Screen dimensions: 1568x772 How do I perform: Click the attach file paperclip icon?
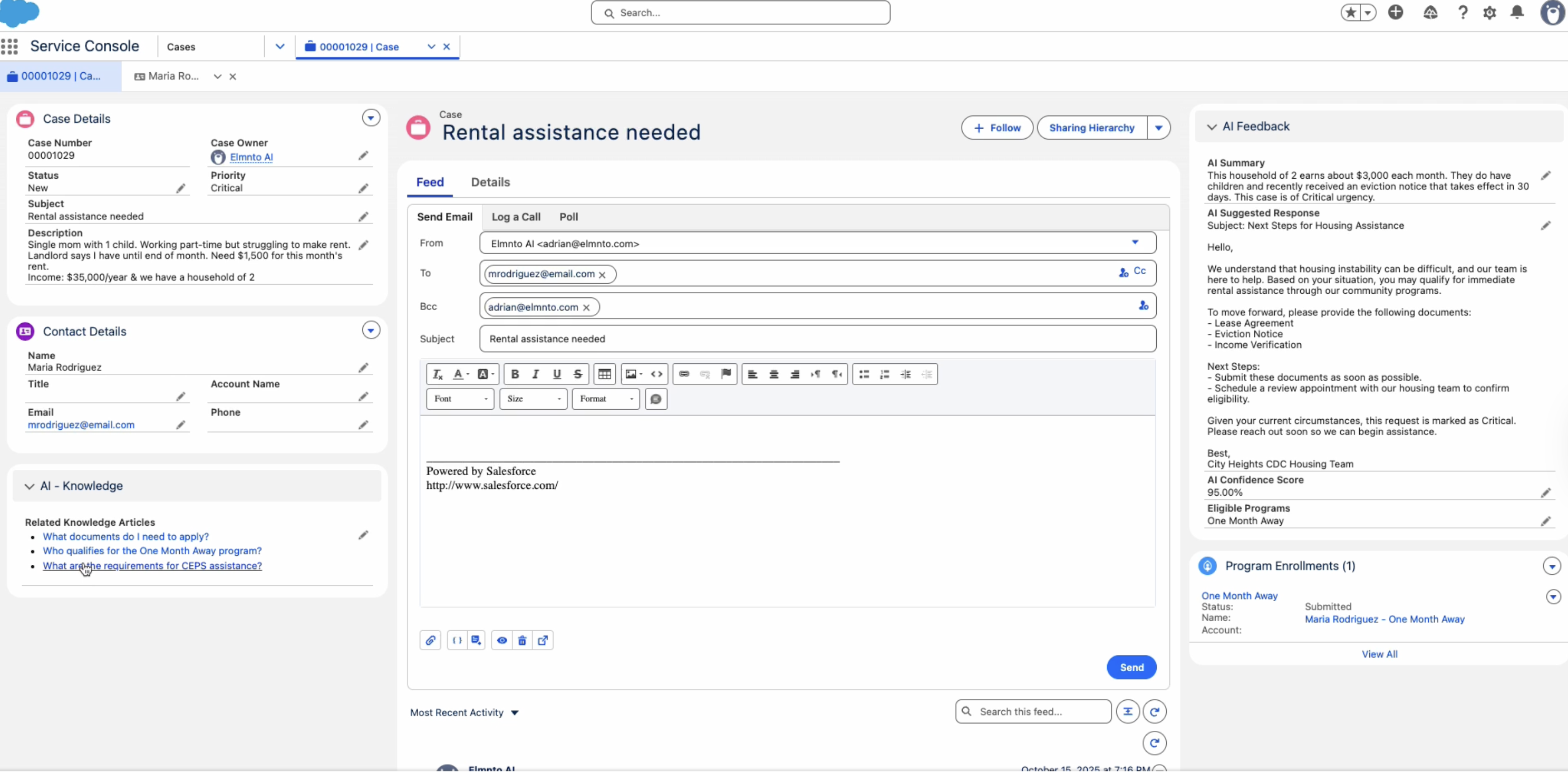pyautogui.click(x=430, y=640)
